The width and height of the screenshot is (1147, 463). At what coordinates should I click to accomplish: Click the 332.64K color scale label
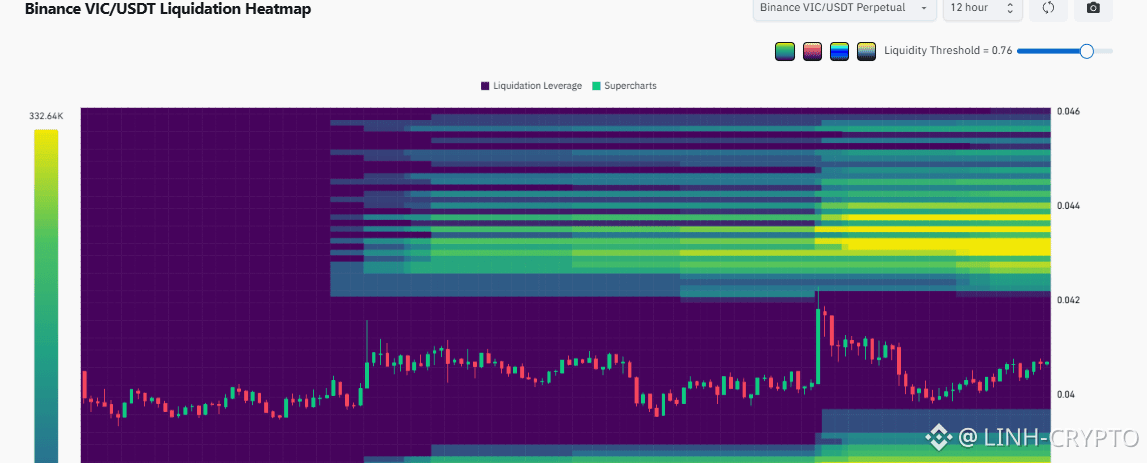click(46, 116)
